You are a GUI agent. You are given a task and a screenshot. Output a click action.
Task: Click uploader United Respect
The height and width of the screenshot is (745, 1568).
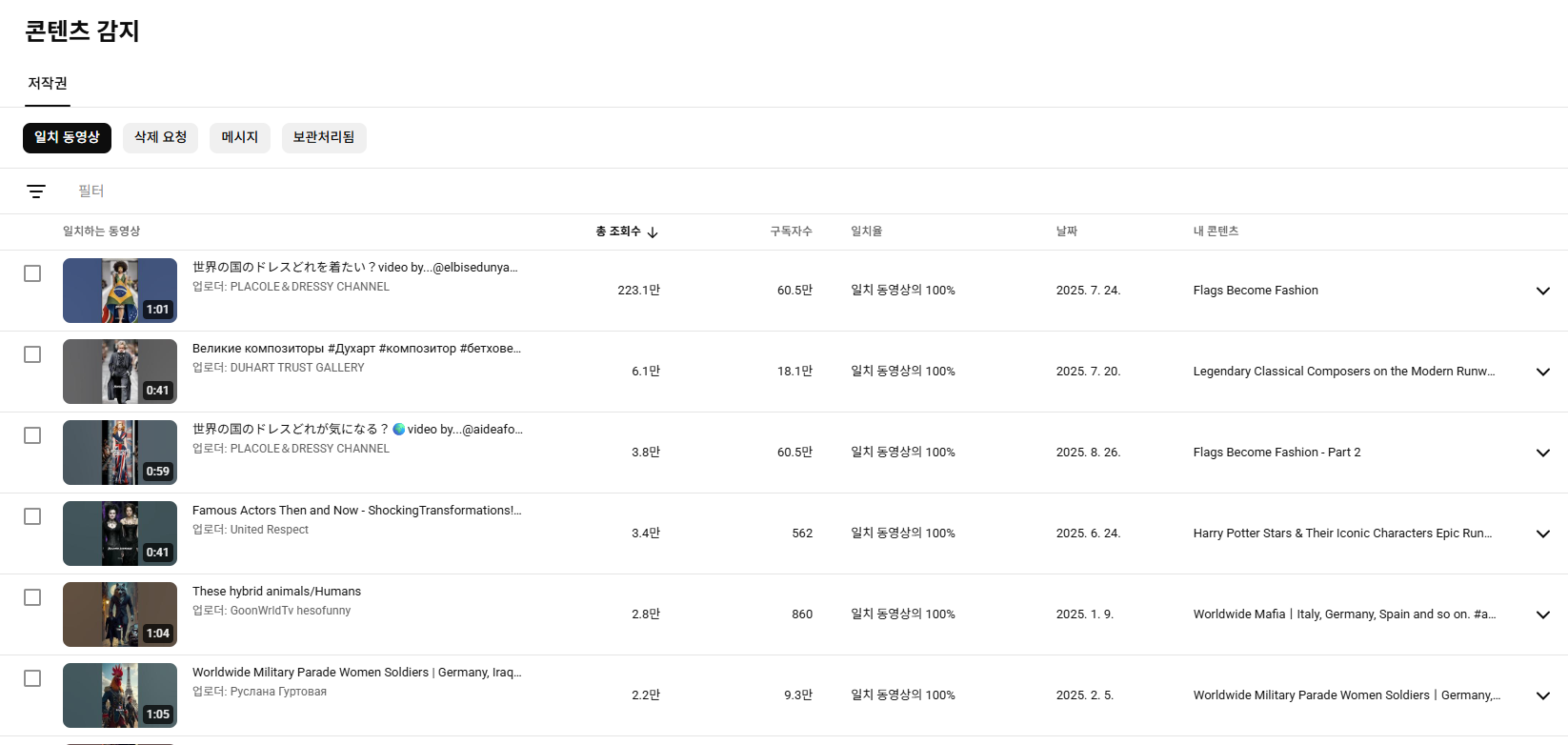tap(270, 530)
